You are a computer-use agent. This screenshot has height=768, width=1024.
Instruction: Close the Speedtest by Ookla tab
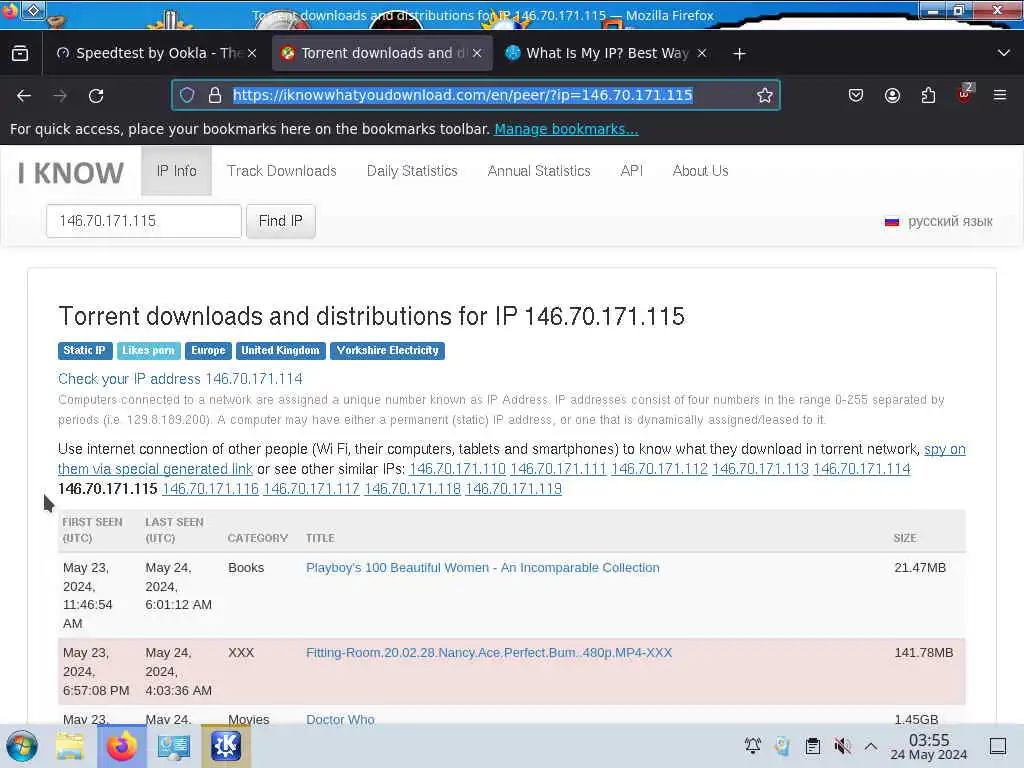pos(252,53)
